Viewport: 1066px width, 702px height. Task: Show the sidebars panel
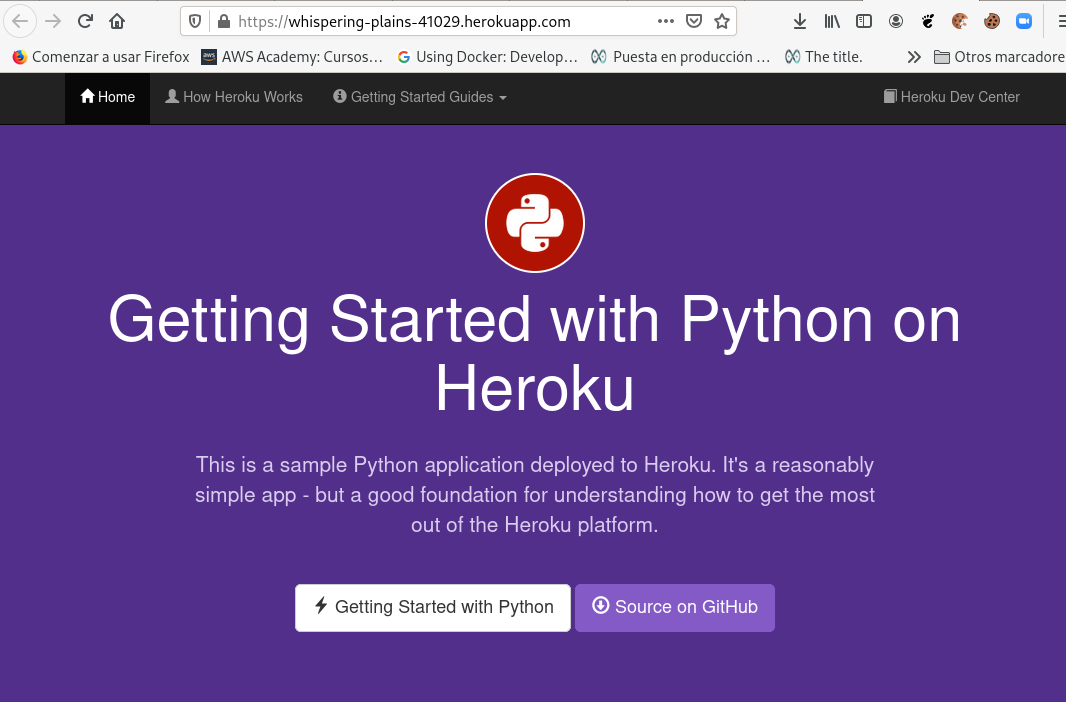(x=863, y=21)
